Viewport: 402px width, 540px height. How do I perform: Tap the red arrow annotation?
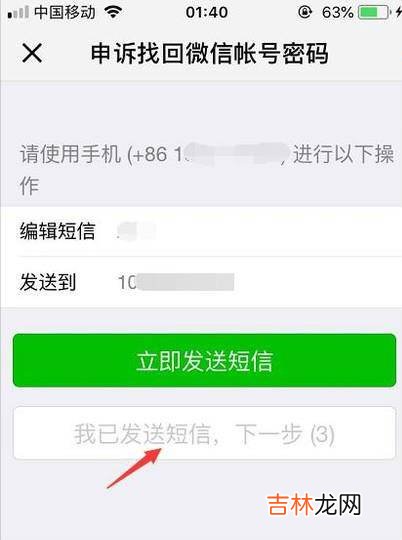134,468
